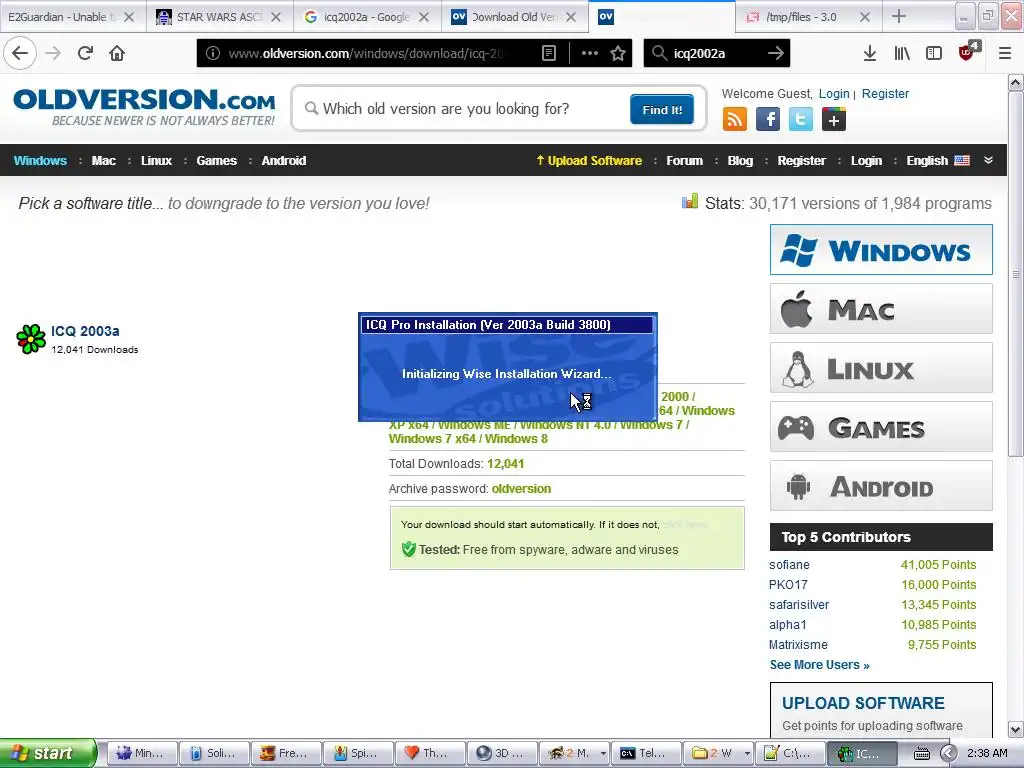Click See More Users link
This screenshot has height=768, width=1024.
point(819,665)
